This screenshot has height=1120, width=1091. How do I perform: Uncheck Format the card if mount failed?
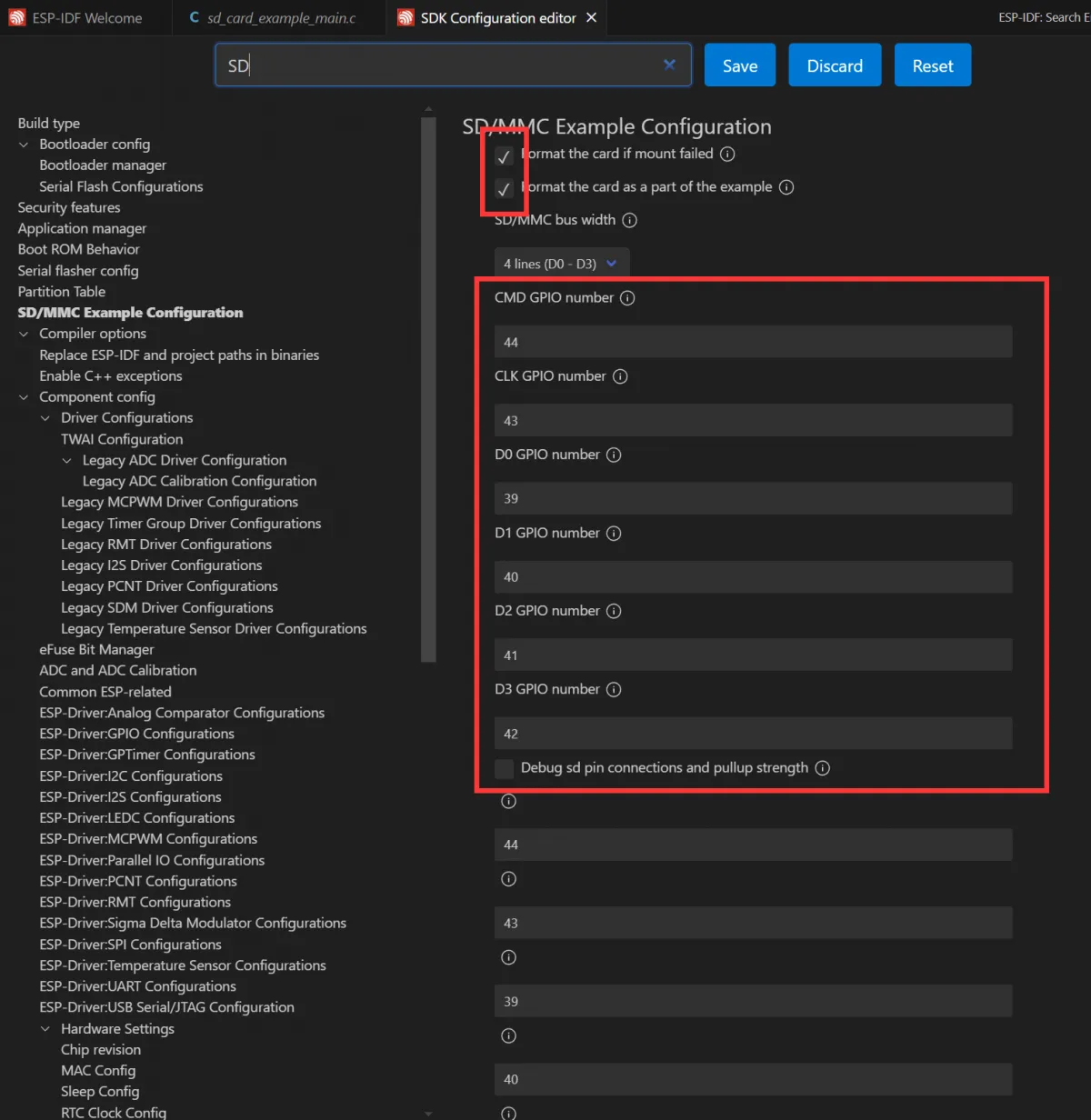point(504,155)
